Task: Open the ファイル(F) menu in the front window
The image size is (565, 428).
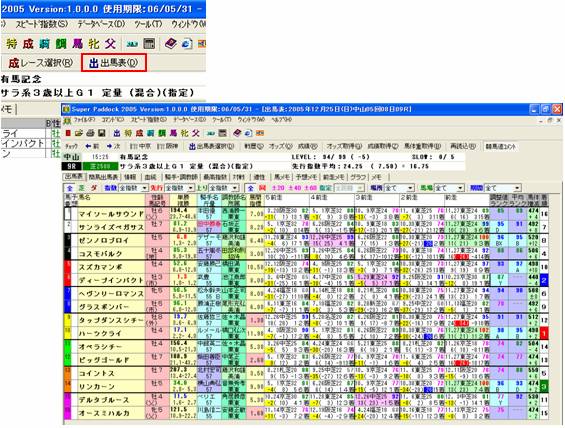Action: pos(84,120)
